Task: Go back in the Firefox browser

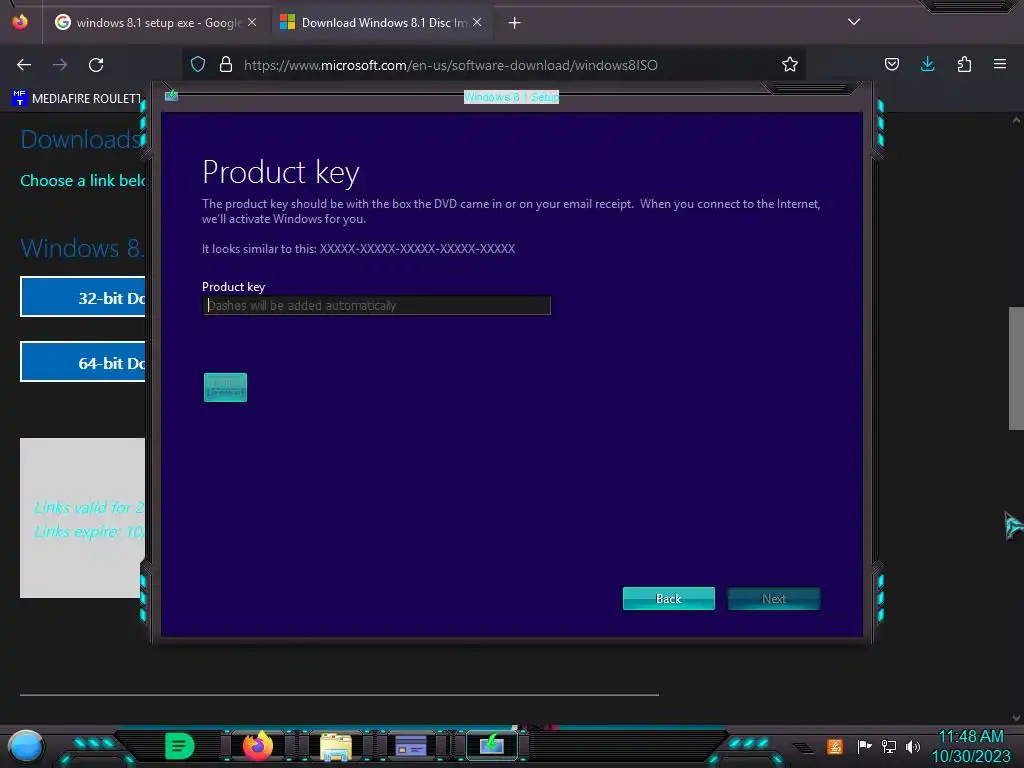Action: 24,65
